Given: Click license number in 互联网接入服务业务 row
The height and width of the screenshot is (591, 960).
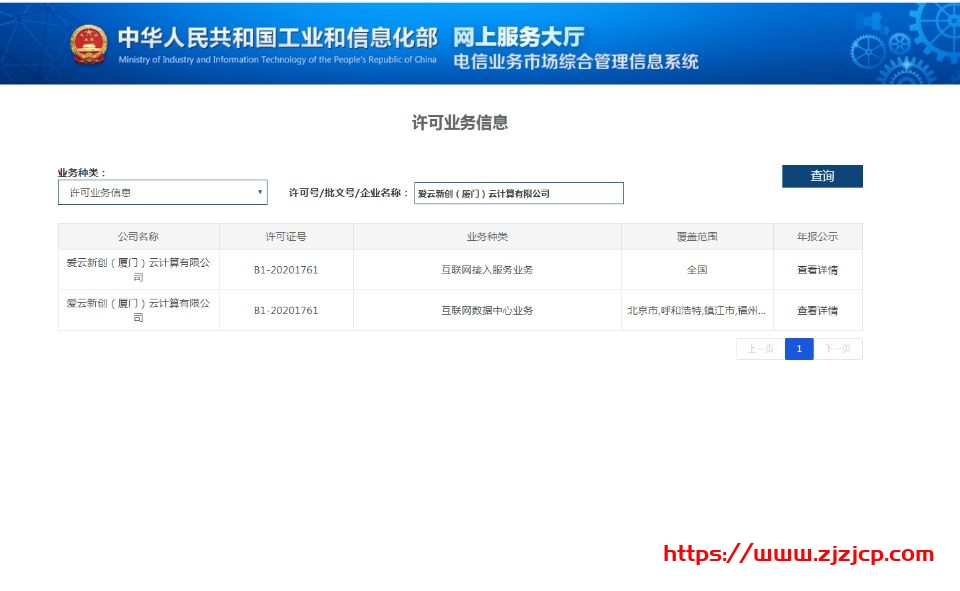Looking at the screenshot, I should click(286, 270).
